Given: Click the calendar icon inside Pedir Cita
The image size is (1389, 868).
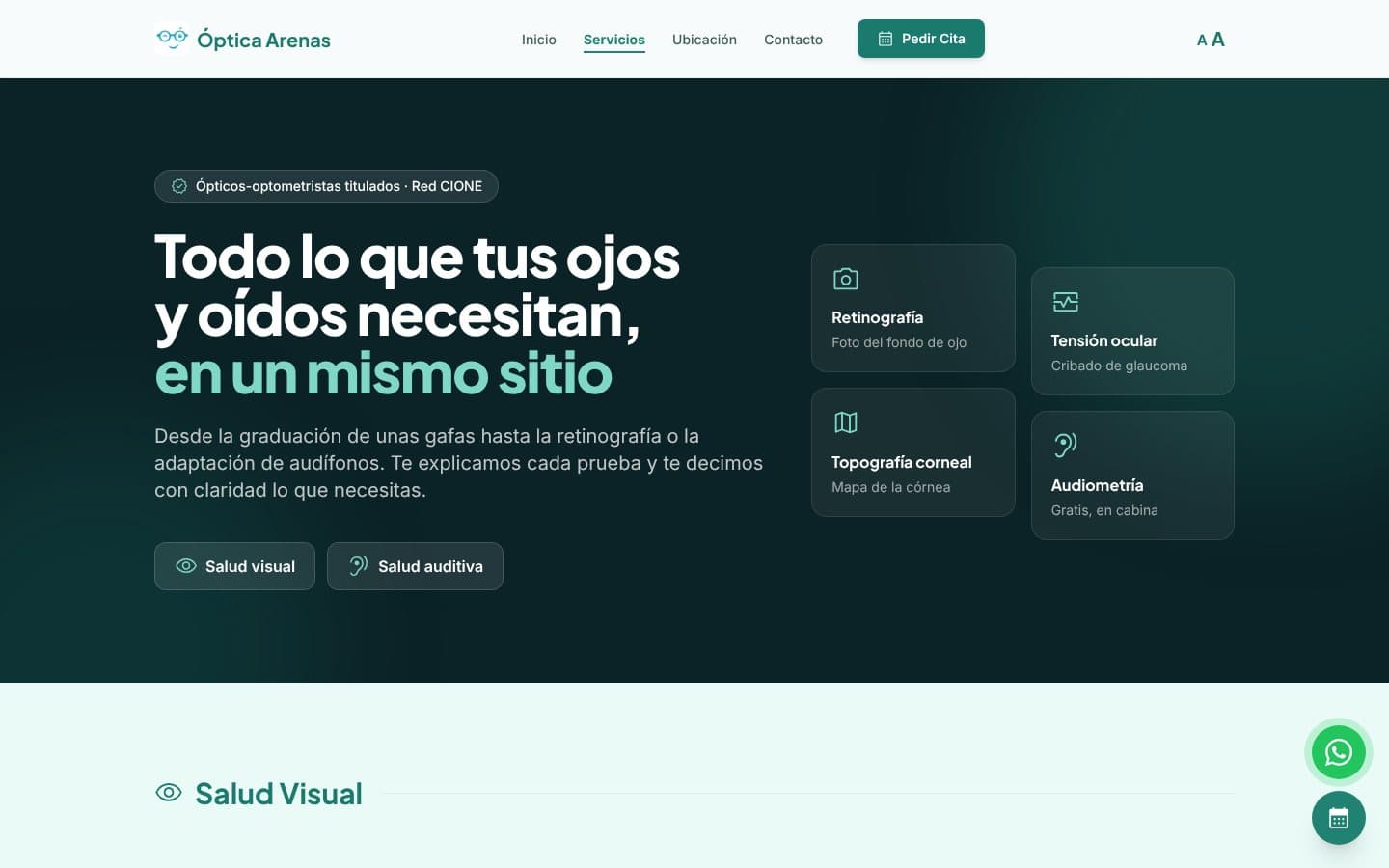Looking at the screenshot, I should pos(885,39).
